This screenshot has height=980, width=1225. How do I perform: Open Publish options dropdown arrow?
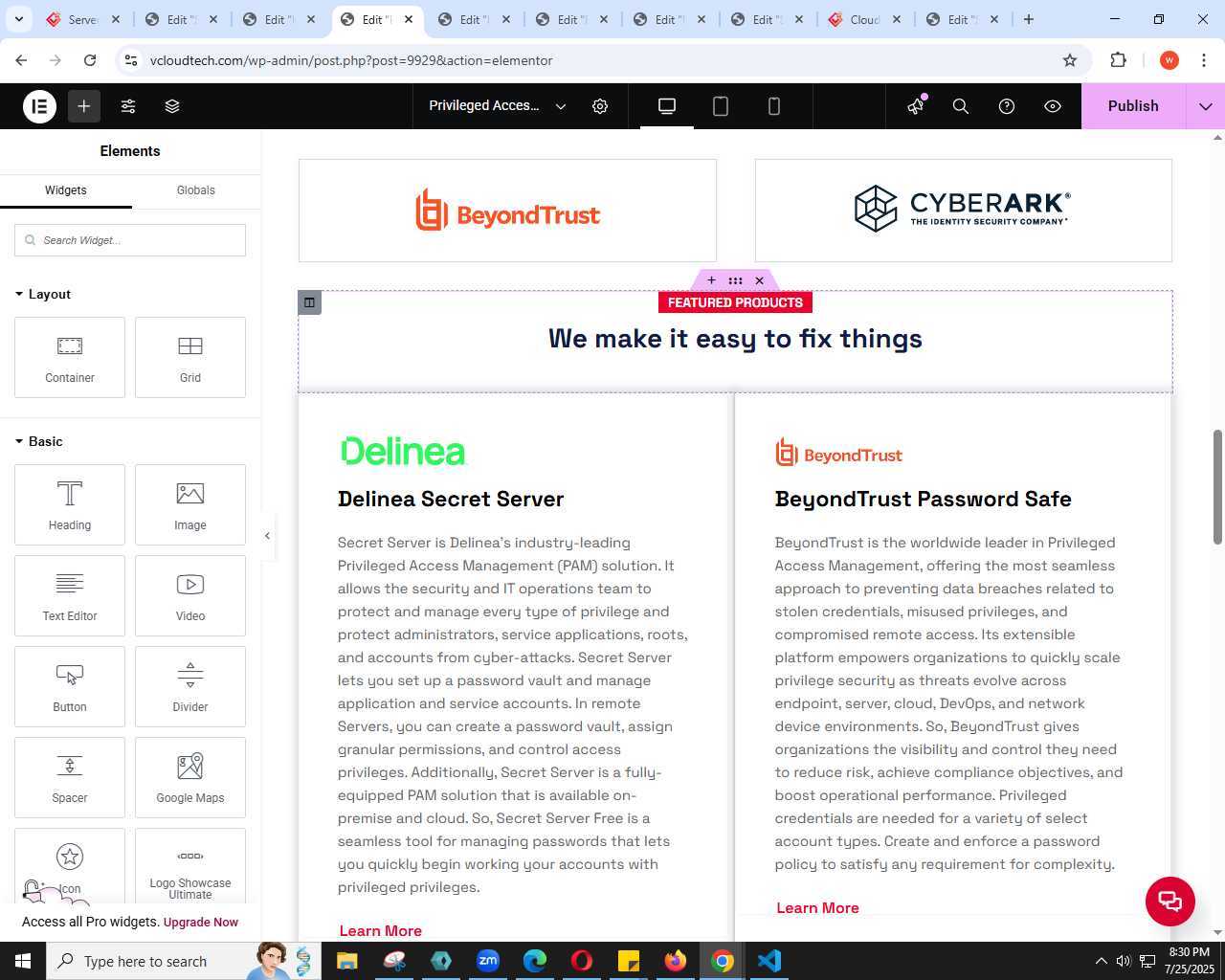(x=1206, y=106)
